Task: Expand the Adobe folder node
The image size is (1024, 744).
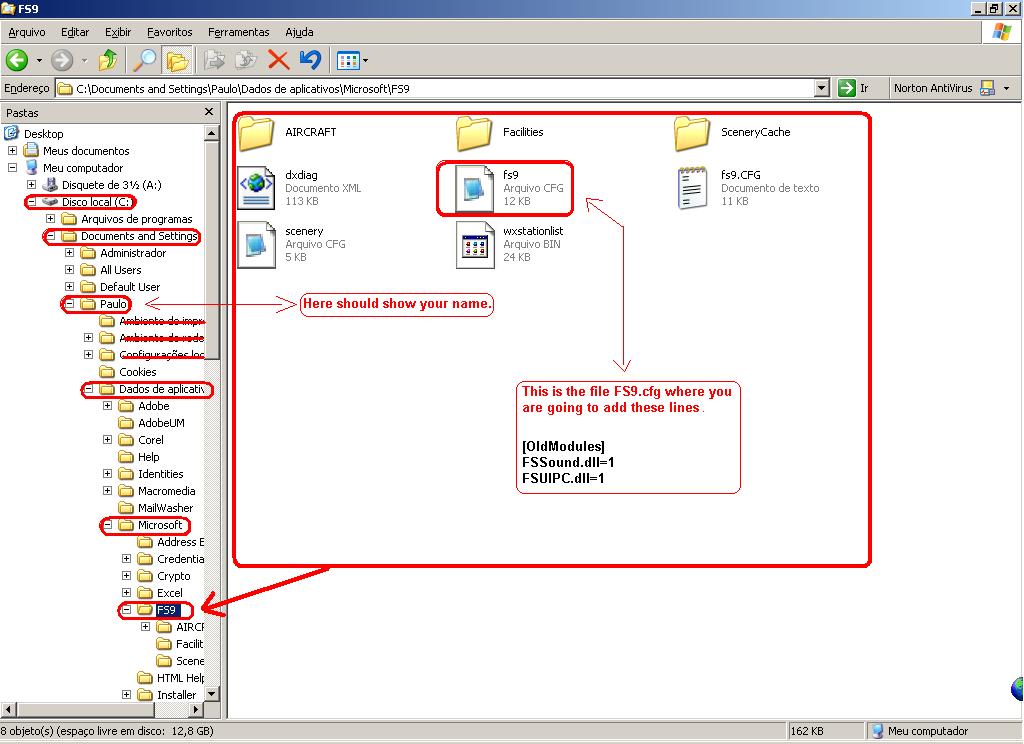Action: (x=108, y=406)
